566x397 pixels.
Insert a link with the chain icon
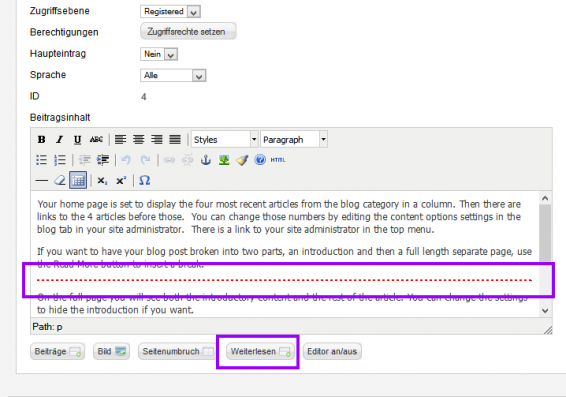169,160
